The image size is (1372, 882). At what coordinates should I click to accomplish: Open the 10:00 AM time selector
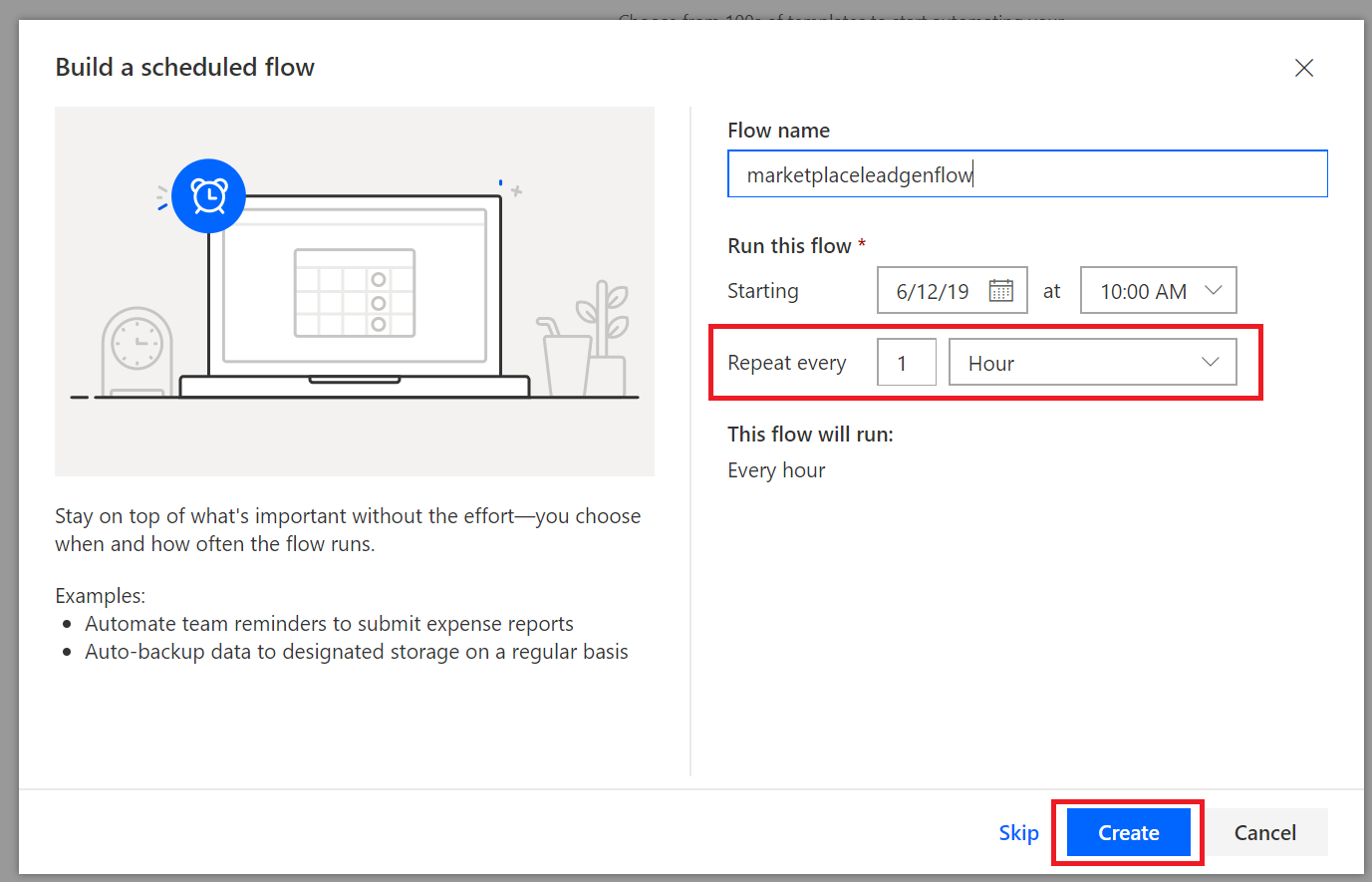1146,290
